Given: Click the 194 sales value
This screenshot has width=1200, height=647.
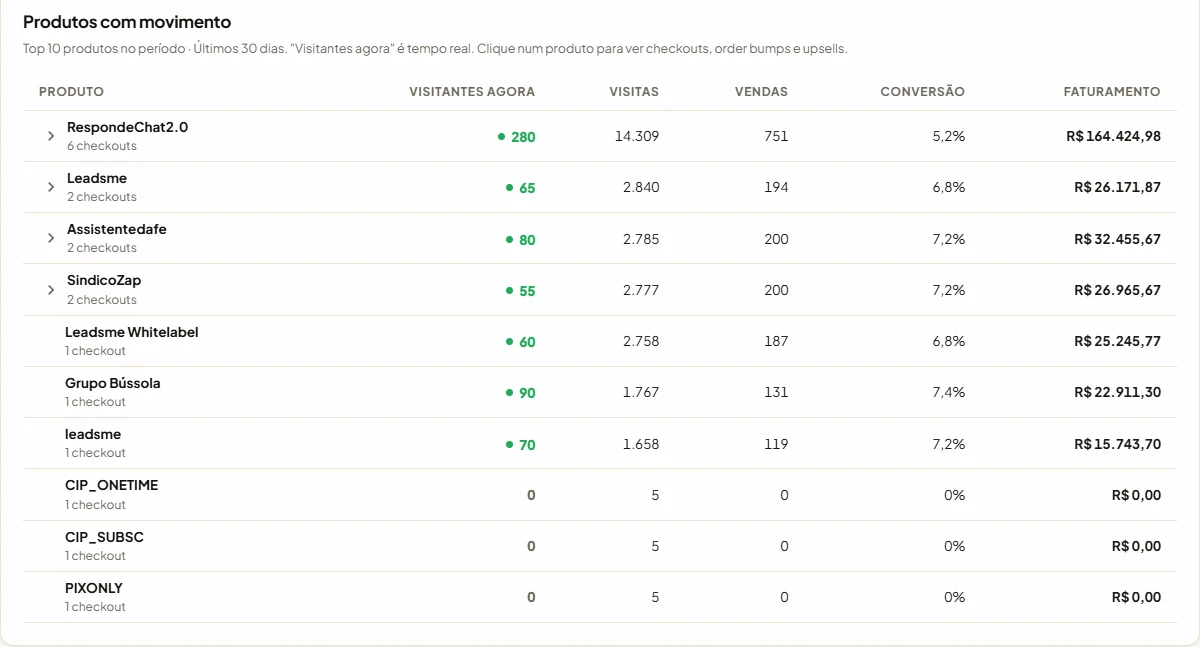Looking at the screenshot, I should [776, 187].
